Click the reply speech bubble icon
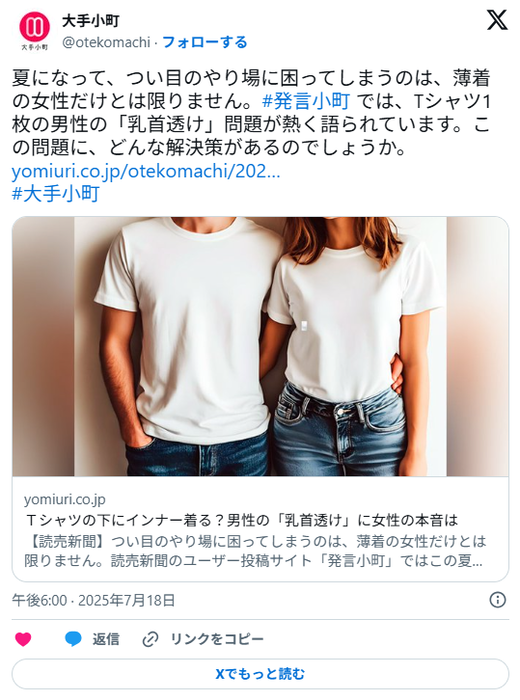This screenshot has width=520, height=700. [73, 639]
